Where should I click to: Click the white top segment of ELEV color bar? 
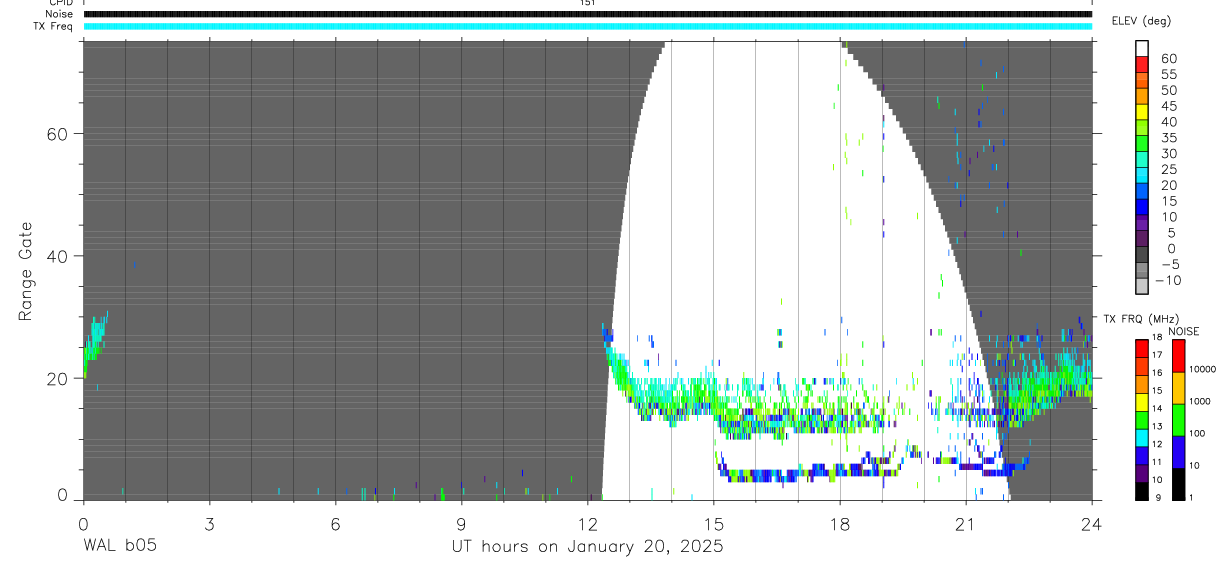pos(1142,49)
